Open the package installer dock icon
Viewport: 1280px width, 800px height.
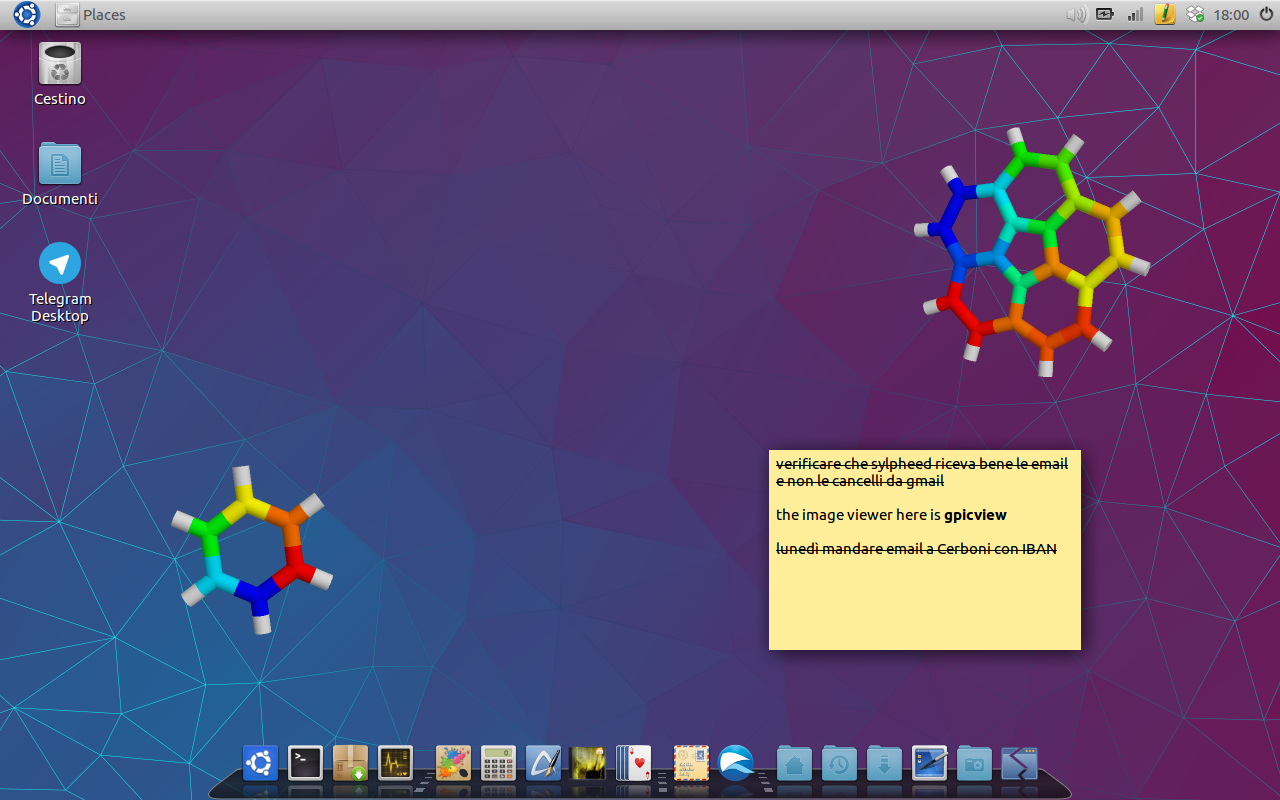(350, 763)
